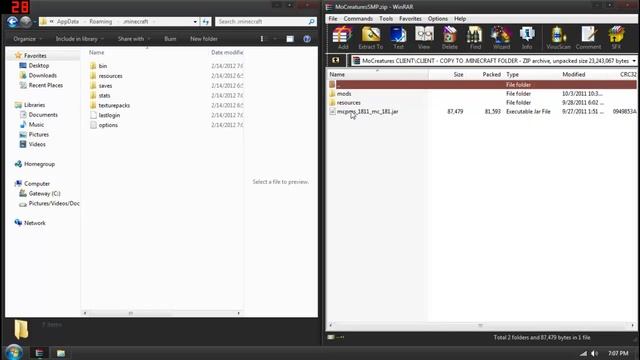Select the options file

tap(108, 125)
